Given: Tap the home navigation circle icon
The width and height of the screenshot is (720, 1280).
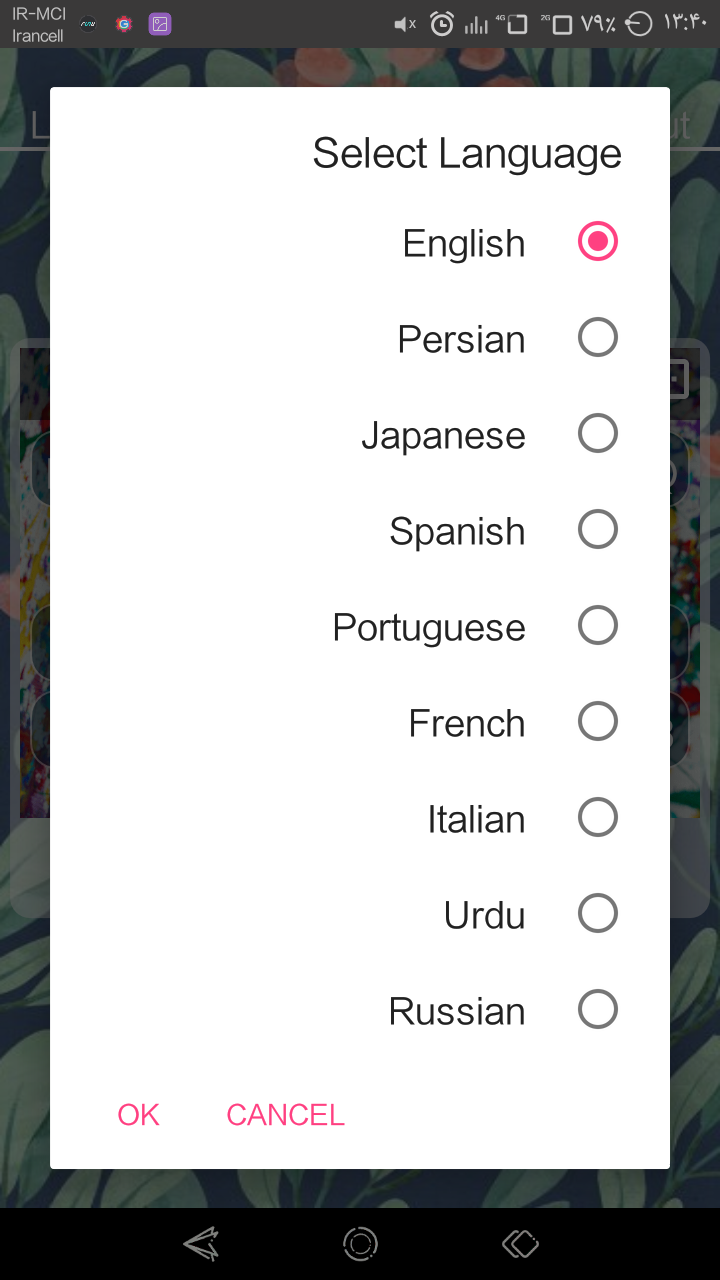Looking at the screenshot, I should (360, 1244).
